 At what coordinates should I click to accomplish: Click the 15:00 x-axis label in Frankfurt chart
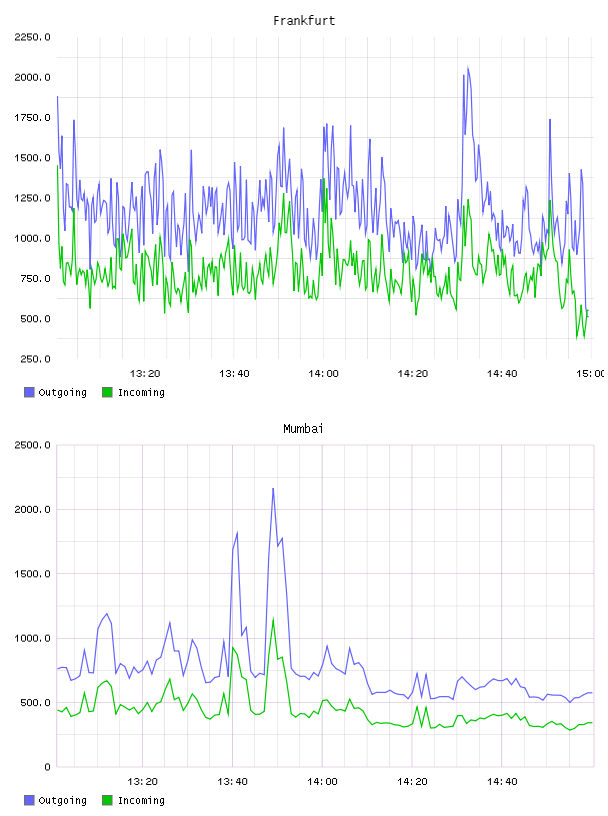591,374
